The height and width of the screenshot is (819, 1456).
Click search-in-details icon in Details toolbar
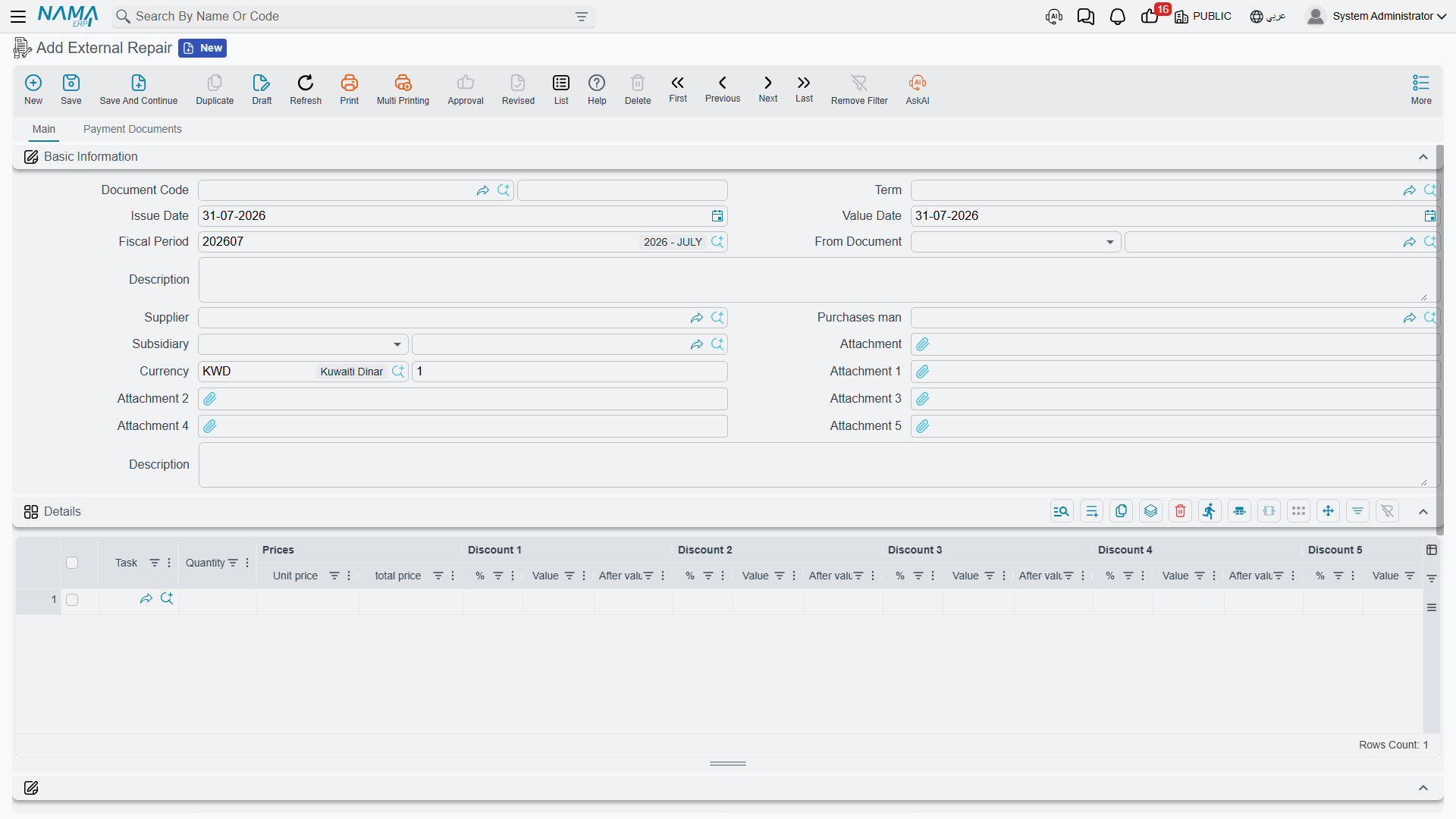coord(1062,511)
